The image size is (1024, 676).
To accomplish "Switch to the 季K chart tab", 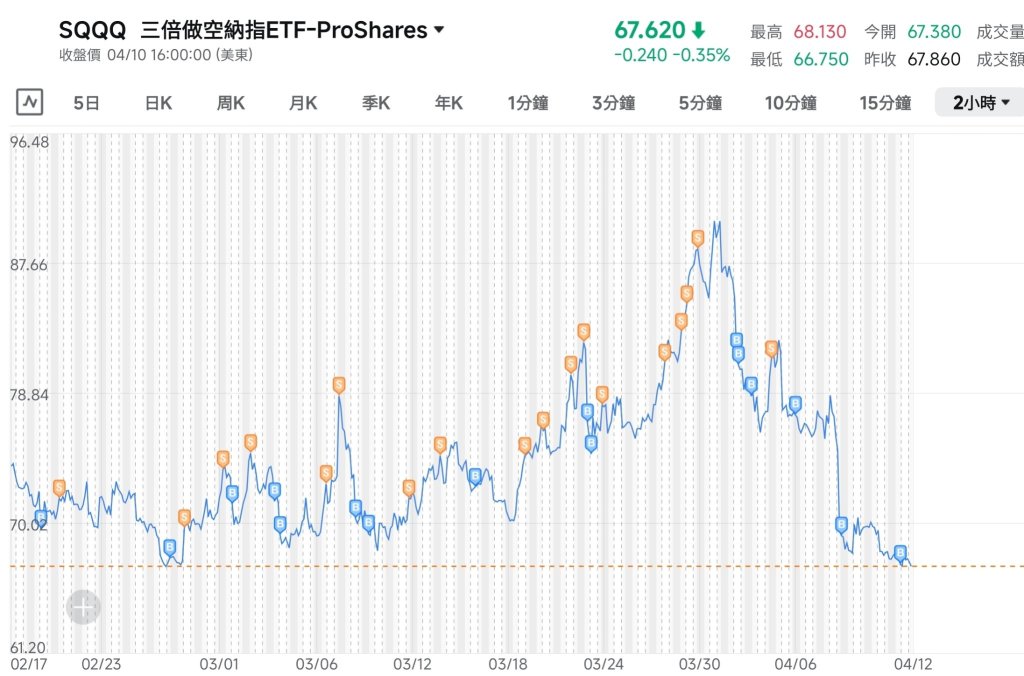I will click(x=376, y=103).
